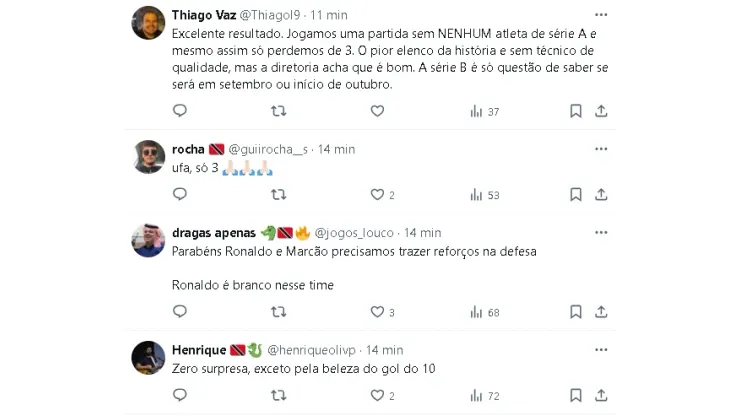
Task: Open more options on rocha's tweet
Action: click(x=600, y=149)
